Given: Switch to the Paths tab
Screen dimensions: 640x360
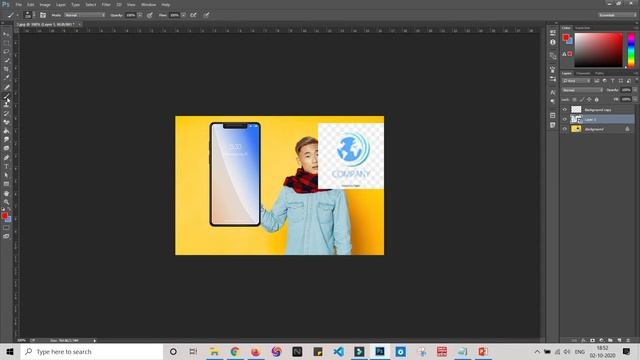Looking at the screenshot, I should click(x=599, y=73).
